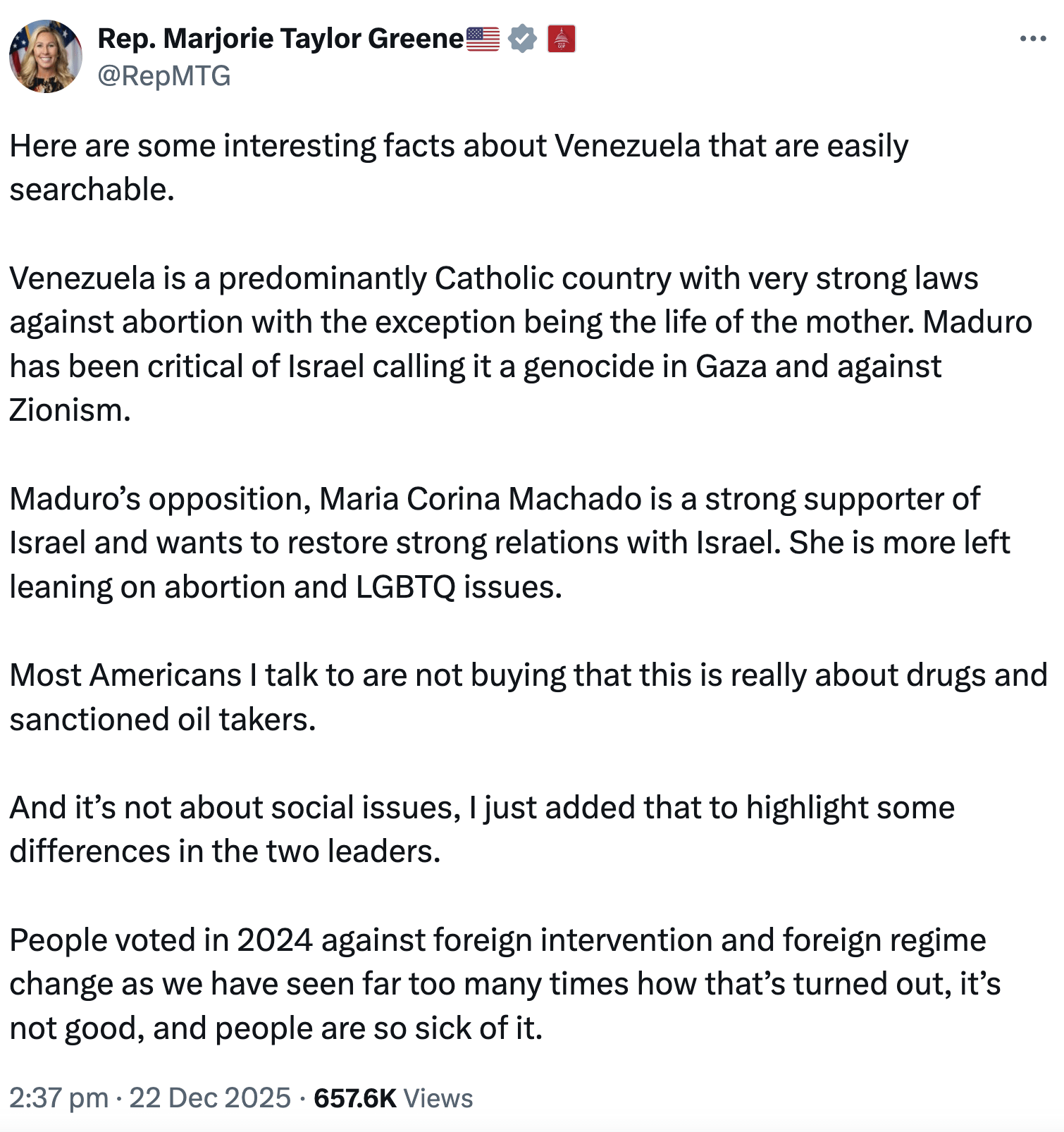
Task: Click the display name Rep. Marjorie Taylor Greene
Action: point(280,39)
